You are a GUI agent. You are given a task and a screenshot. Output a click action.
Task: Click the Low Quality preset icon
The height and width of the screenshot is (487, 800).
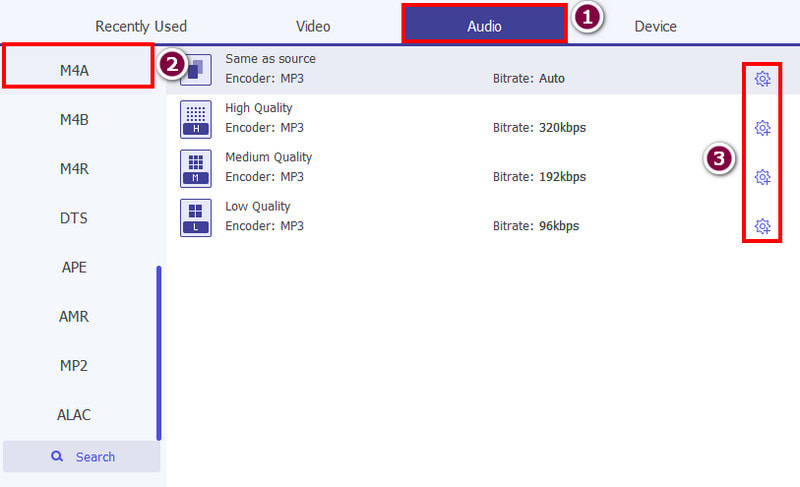[195, 216]
